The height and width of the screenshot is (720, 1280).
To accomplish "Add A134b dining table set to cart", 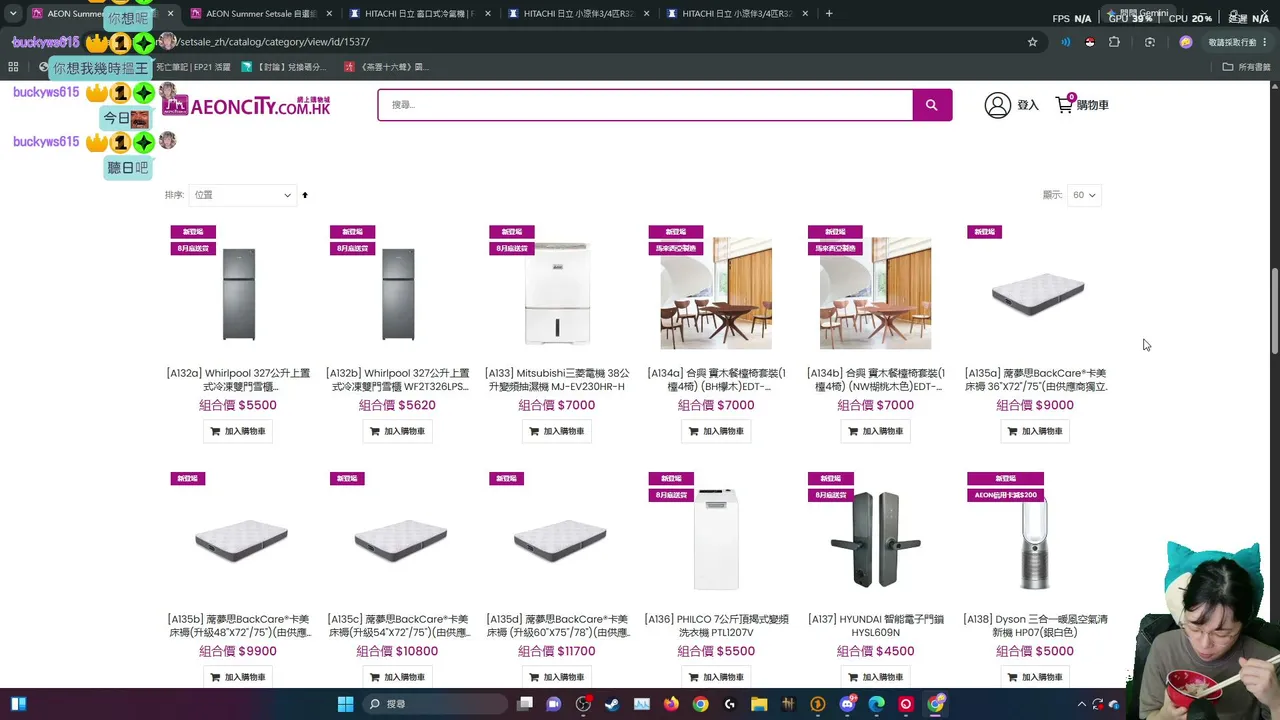I will pyautogui.click(x=876, y=431).
